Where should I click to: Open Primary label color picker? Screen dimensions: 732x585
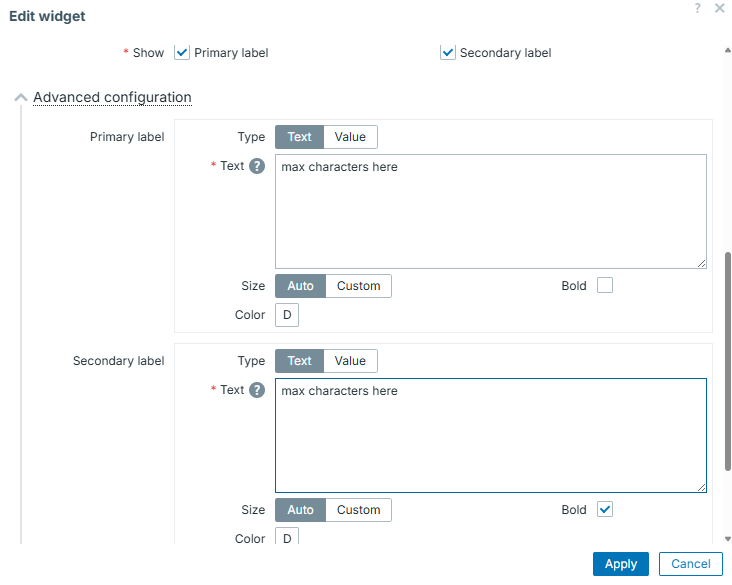(287, 316)
